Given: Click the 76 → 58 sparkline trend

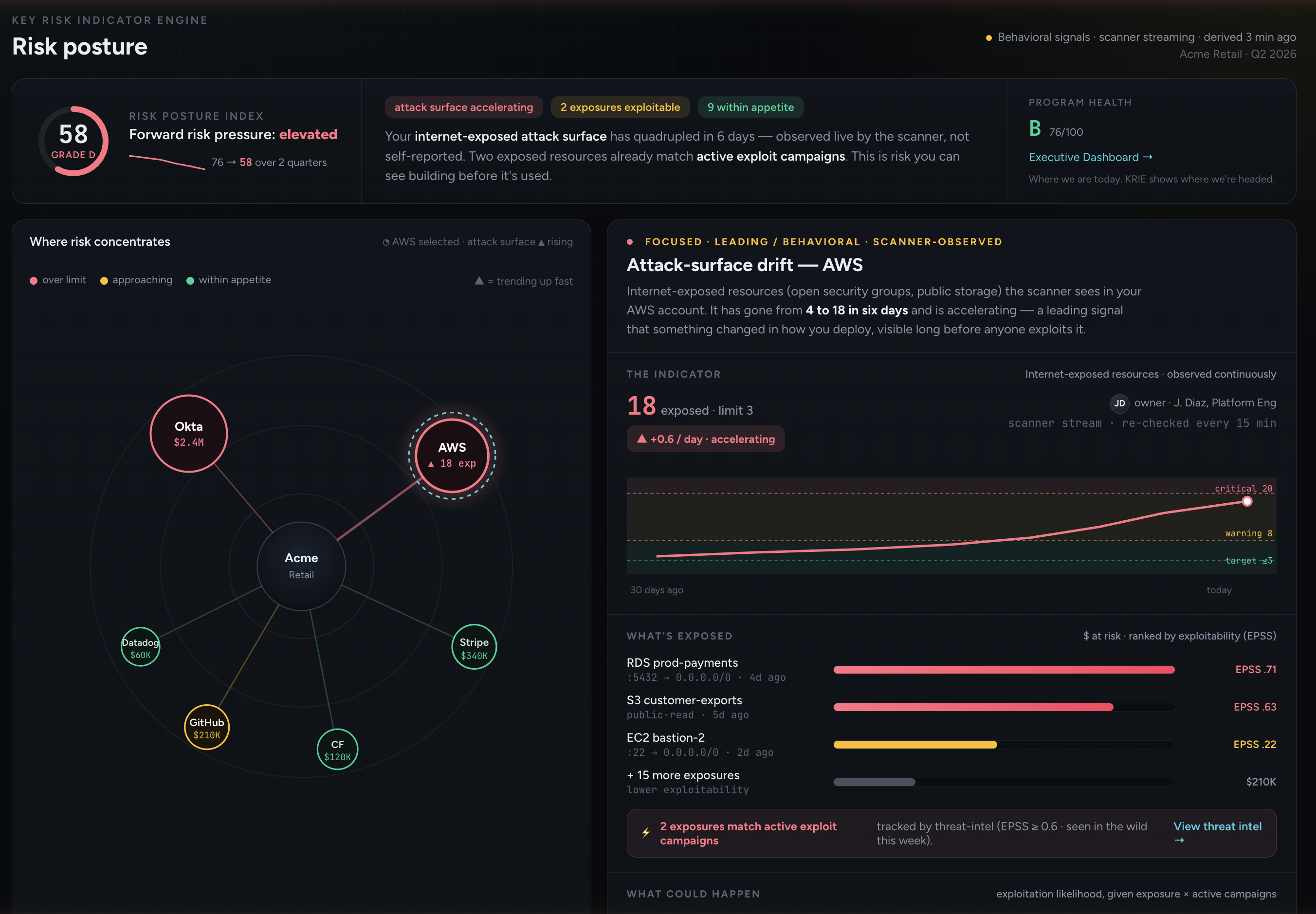Looking at the screenshot, I should pos(166,162).
